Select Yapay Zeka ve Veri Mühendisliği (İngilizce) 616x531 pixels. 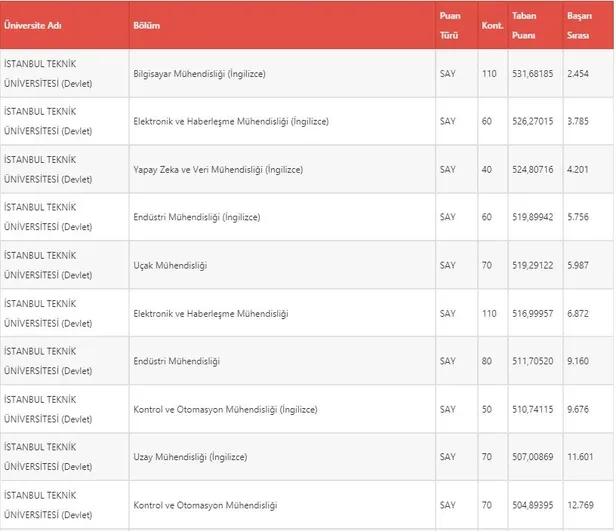(217, 170)
